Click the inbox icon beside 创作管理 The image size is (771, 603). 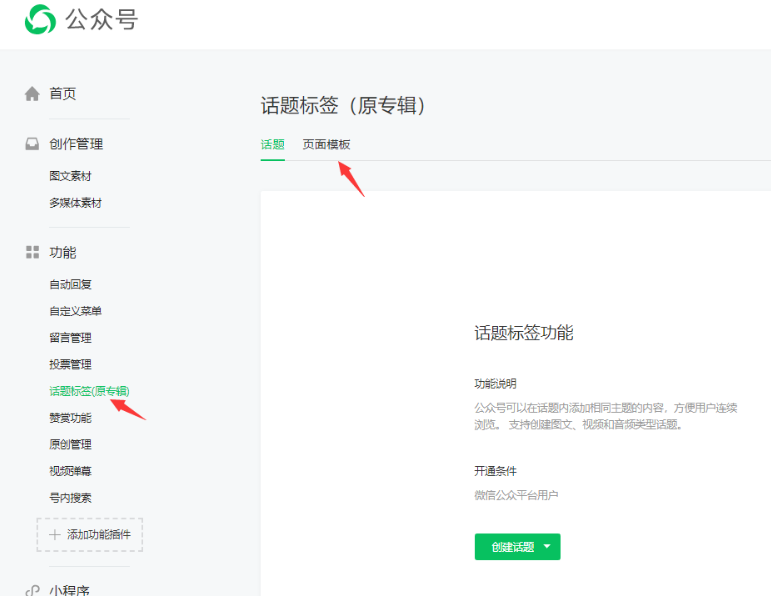tap(32, 144)
